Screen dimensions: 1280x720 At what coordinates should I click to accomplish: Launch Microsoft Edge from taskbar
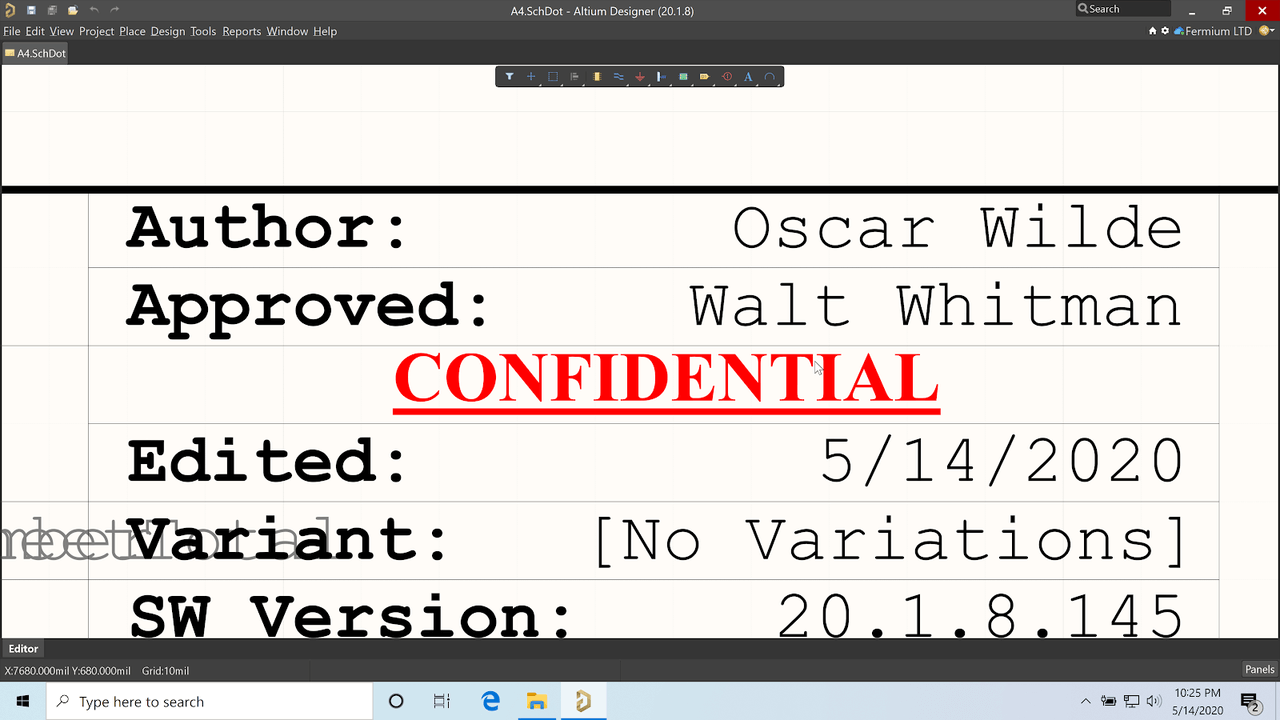490,701
